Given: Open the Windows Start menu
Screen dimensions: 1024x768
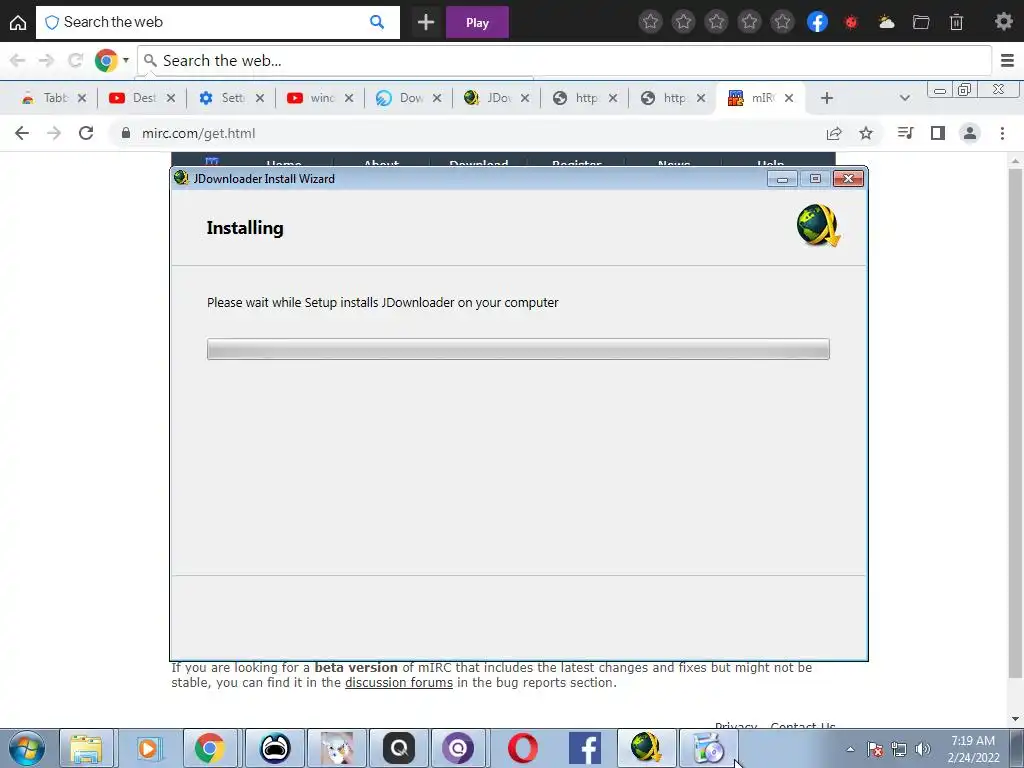Looking at the screenshot, I should point(27,748).
